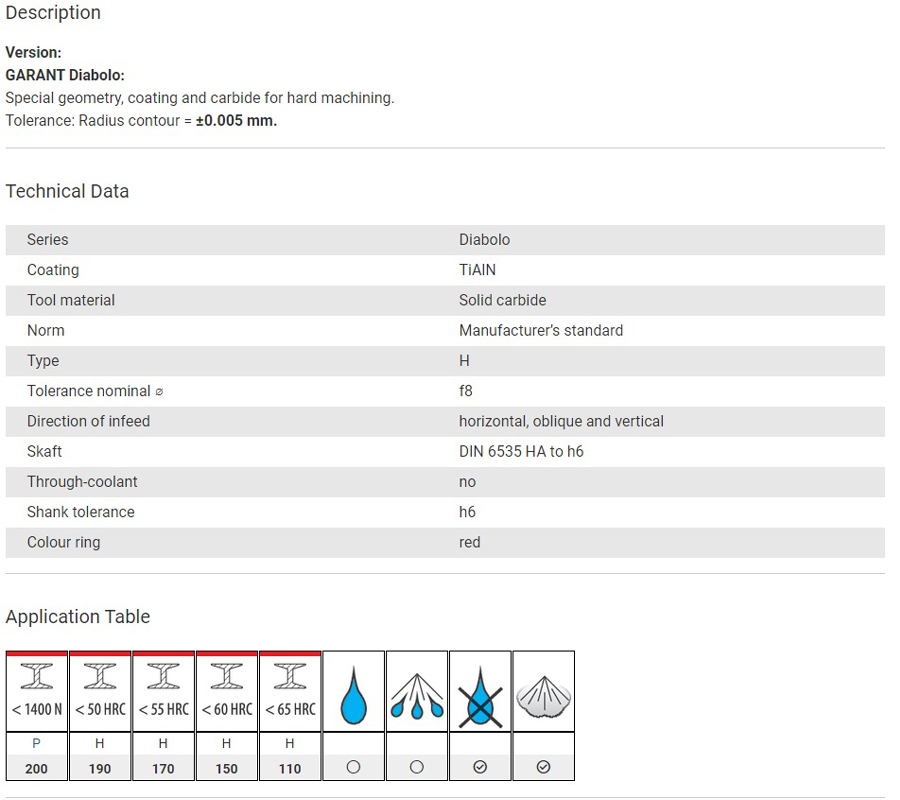Click the Tool material row label

tap(71, 301)
